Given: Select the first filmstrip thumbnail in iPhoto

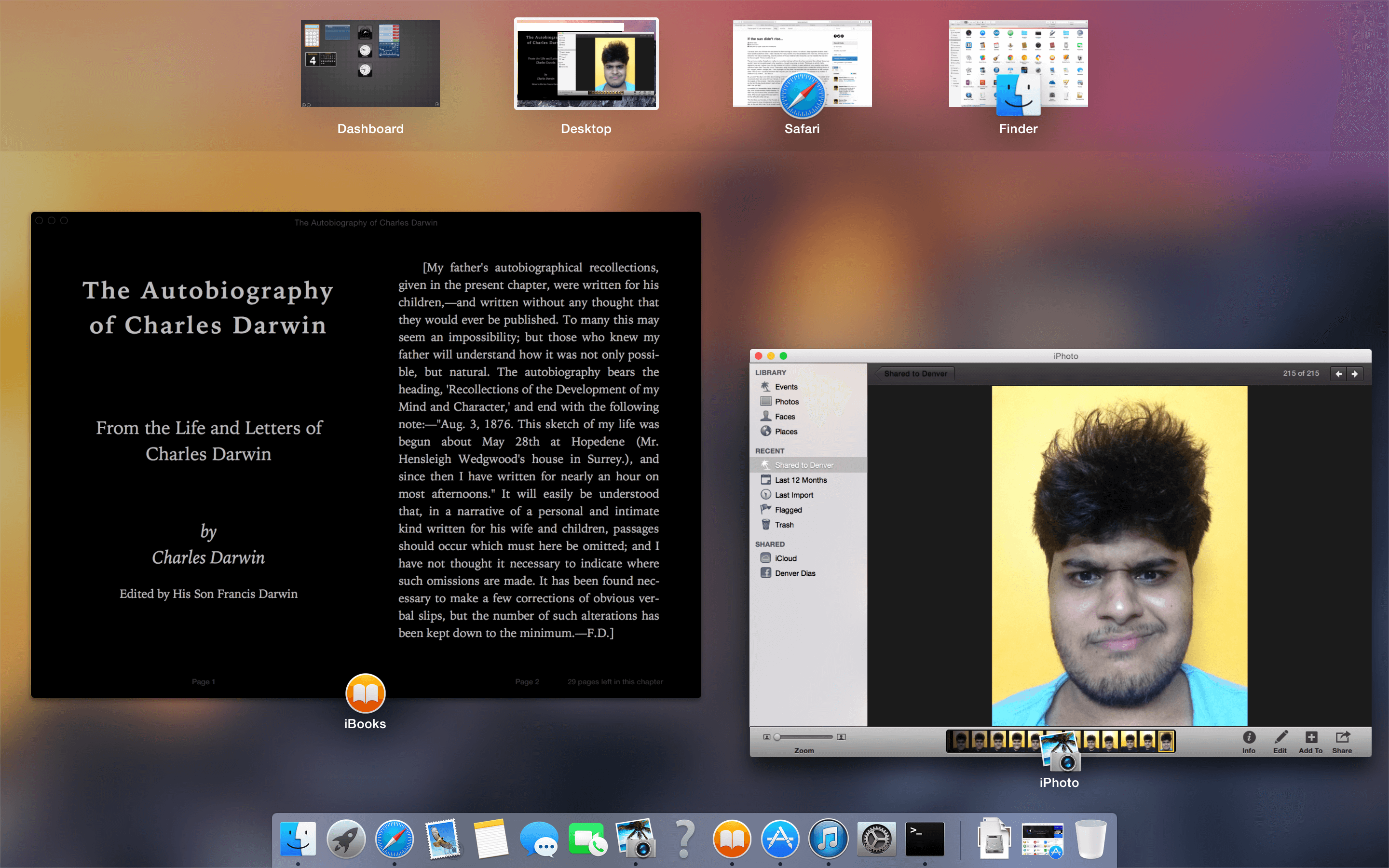Looking at the screenshot, I should (961, 741).
